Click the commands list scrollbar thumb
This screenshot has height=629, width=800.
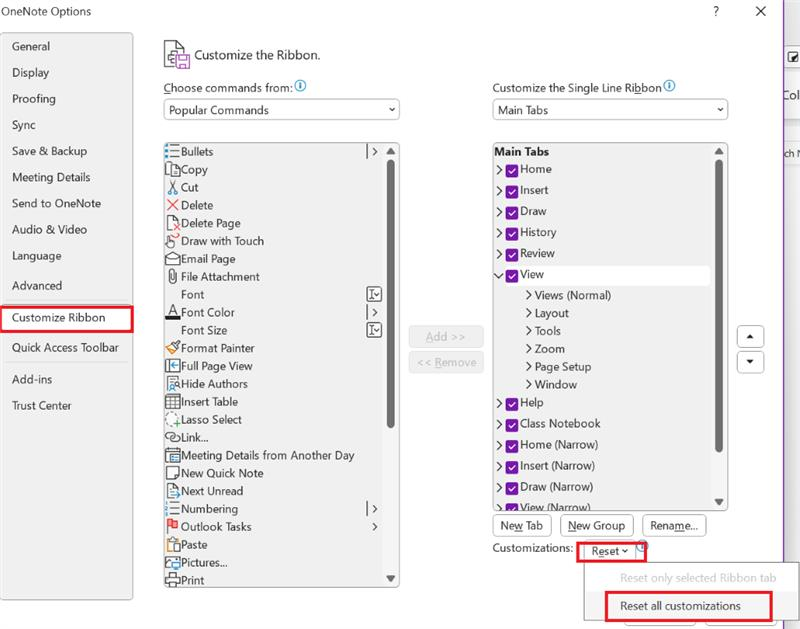pyautogui.click(x=391, y=294)
